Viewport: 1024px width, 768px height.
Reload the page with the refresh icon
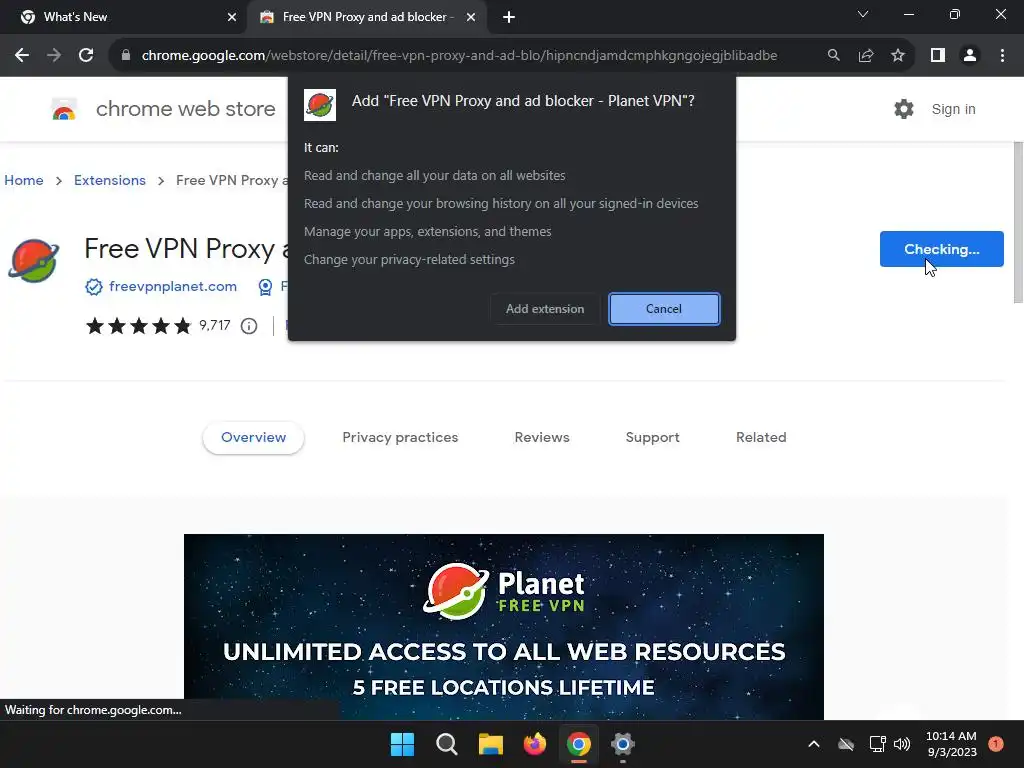click(86, 56)
